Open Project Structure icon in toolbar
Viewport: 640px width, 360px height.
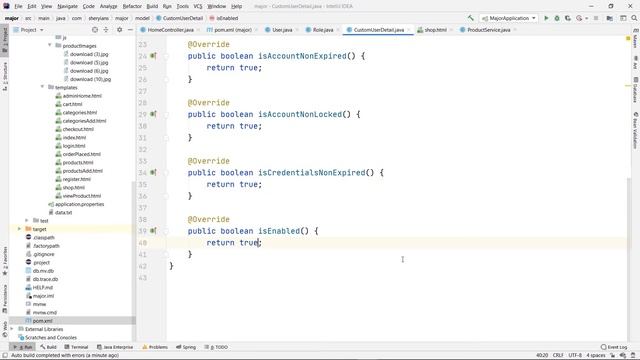(x=609, y=18)
